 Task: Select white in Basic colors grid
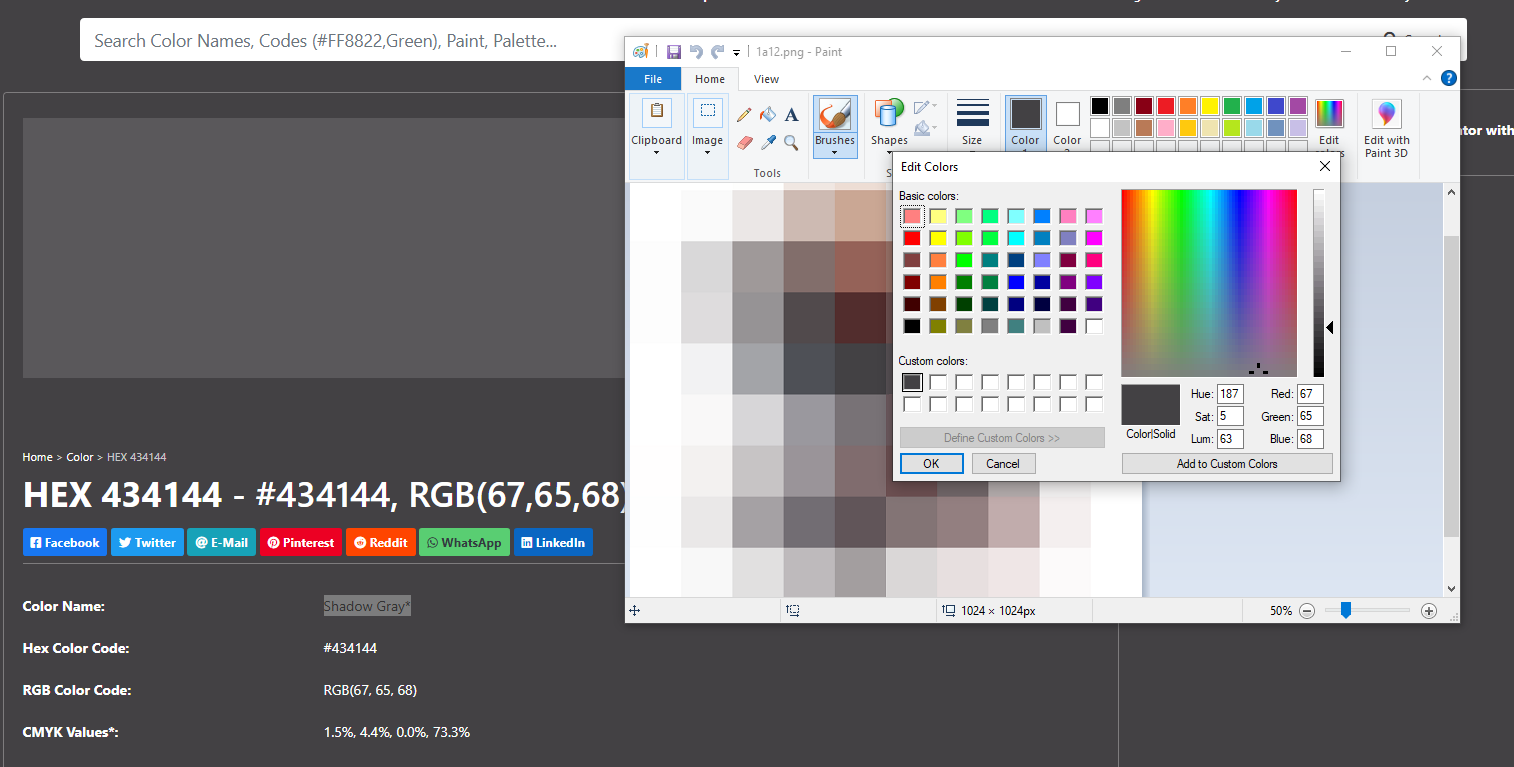(1094, 326)
